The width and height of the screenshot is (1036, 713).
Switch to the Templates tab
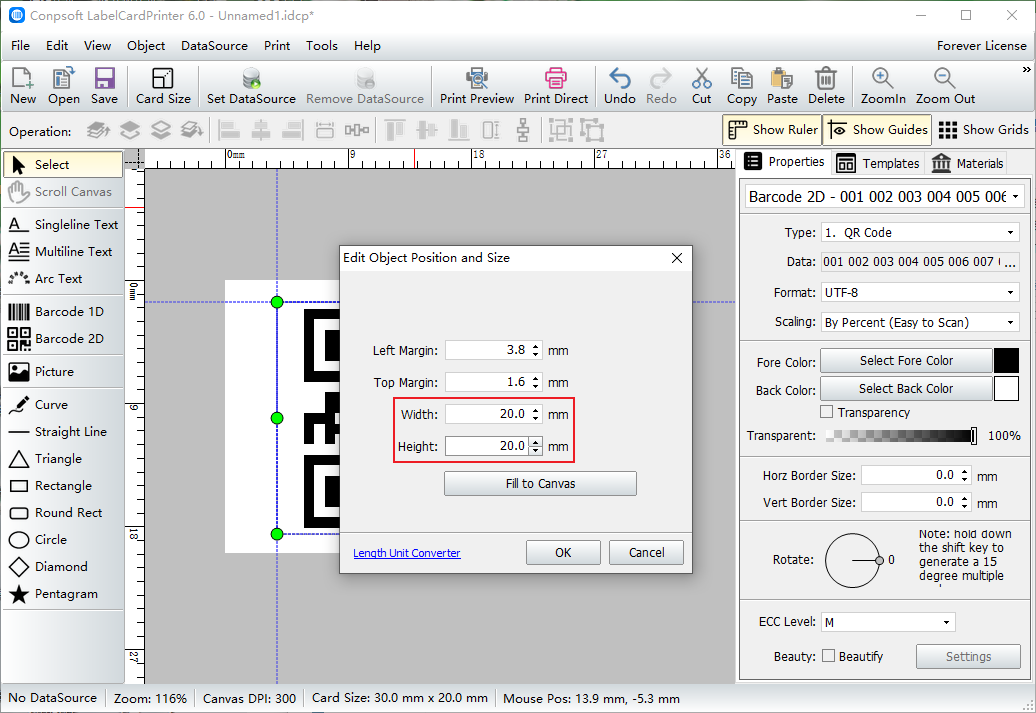pos(878,163)
